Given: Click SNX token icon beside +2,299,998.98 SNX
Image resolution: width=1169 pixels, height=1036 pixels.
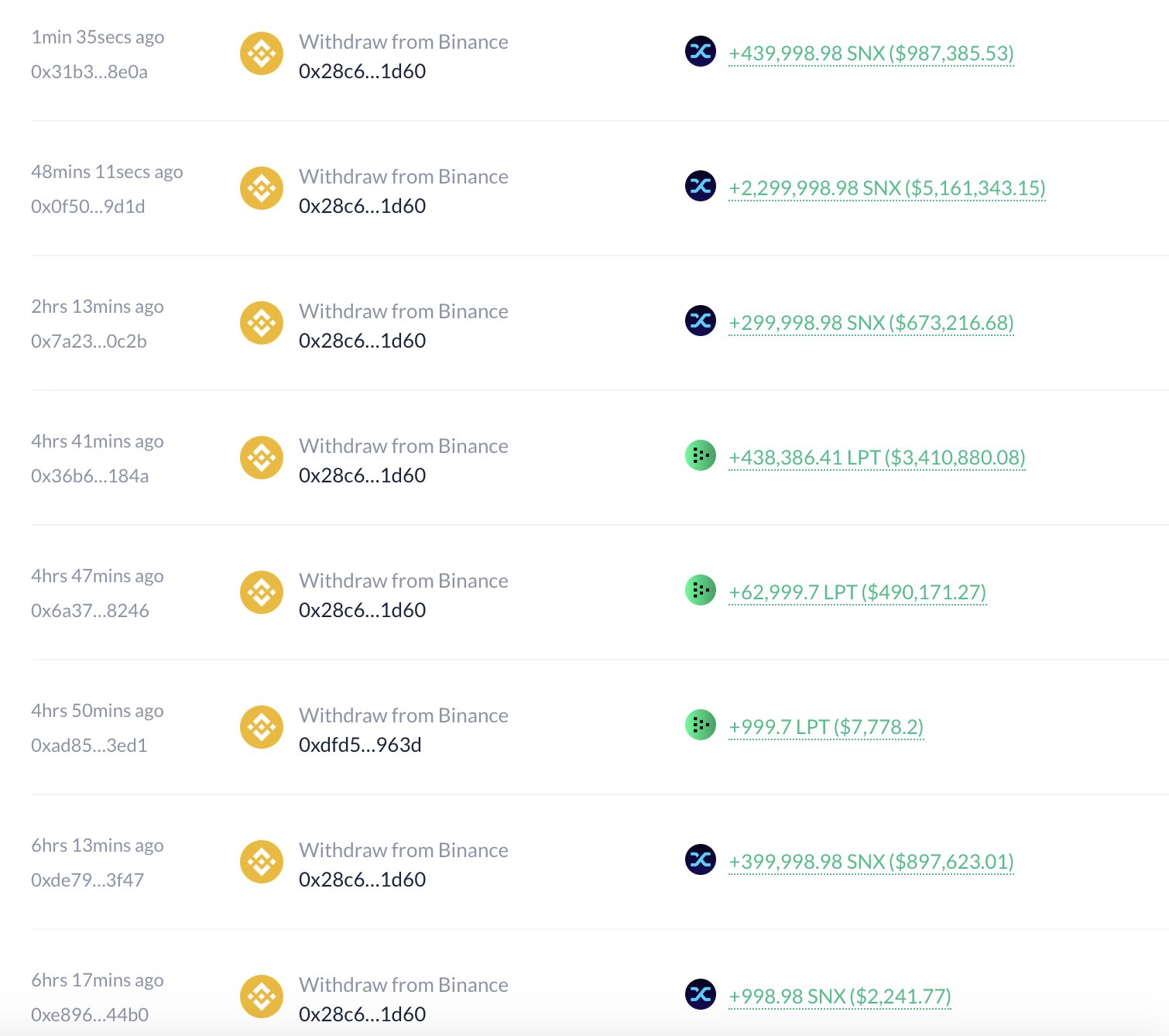Looking at the screenshot, I should [701, 187].
